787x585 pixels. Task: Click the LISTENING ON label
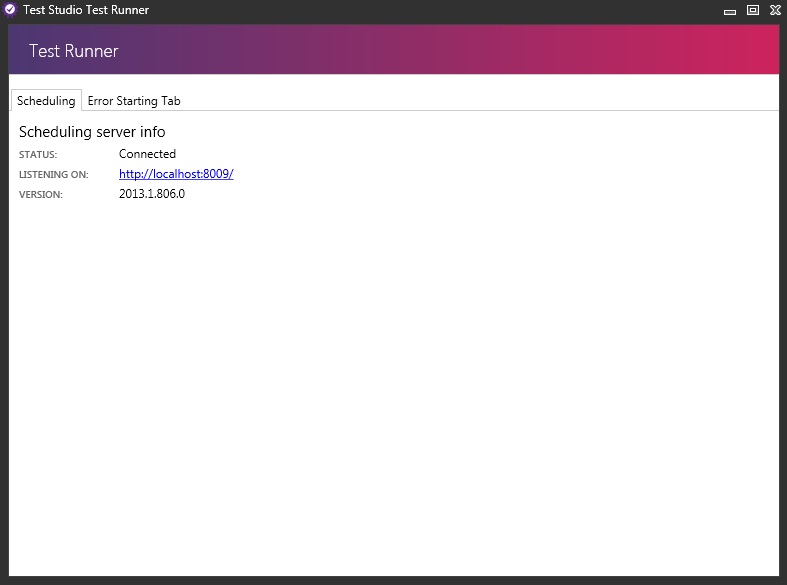54,175
